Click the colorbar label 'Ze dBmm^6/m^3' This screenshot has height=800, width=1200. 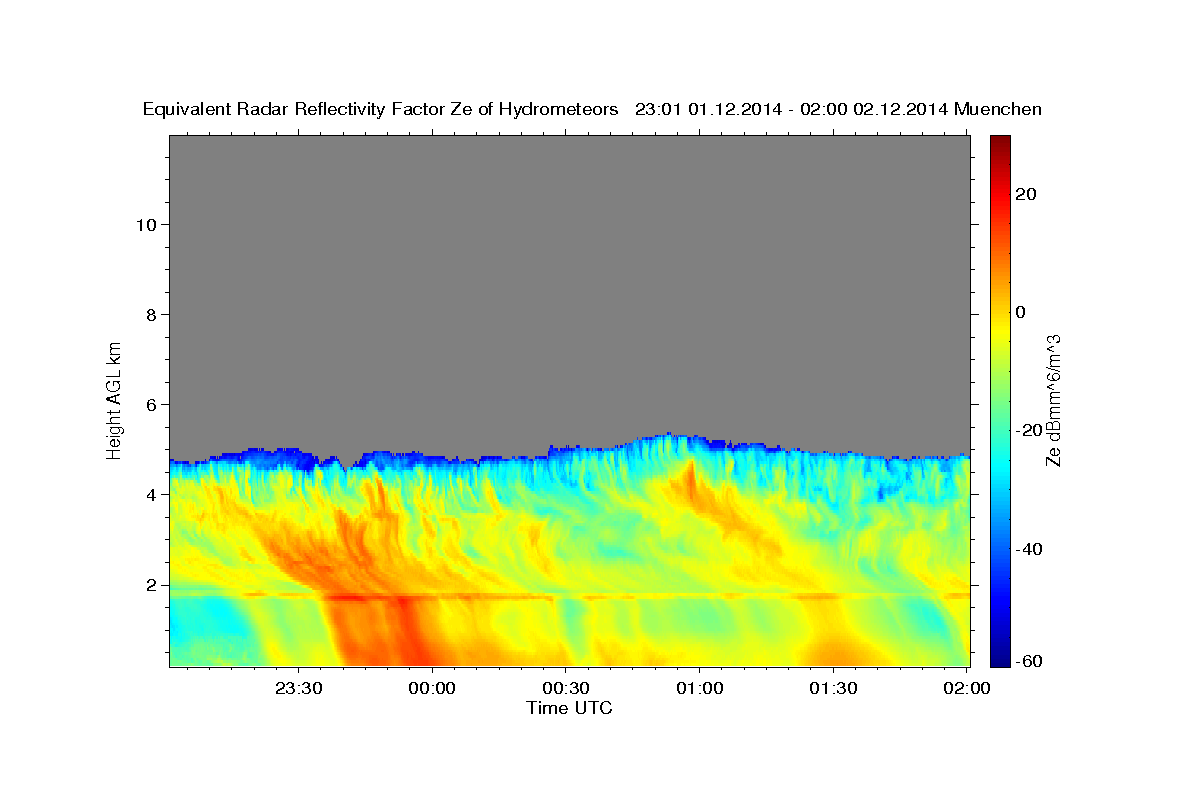point(1053,400)
